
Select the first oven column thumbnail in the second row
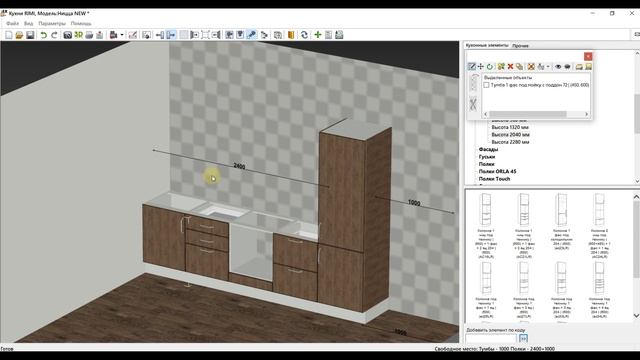[x=486, y=278]
